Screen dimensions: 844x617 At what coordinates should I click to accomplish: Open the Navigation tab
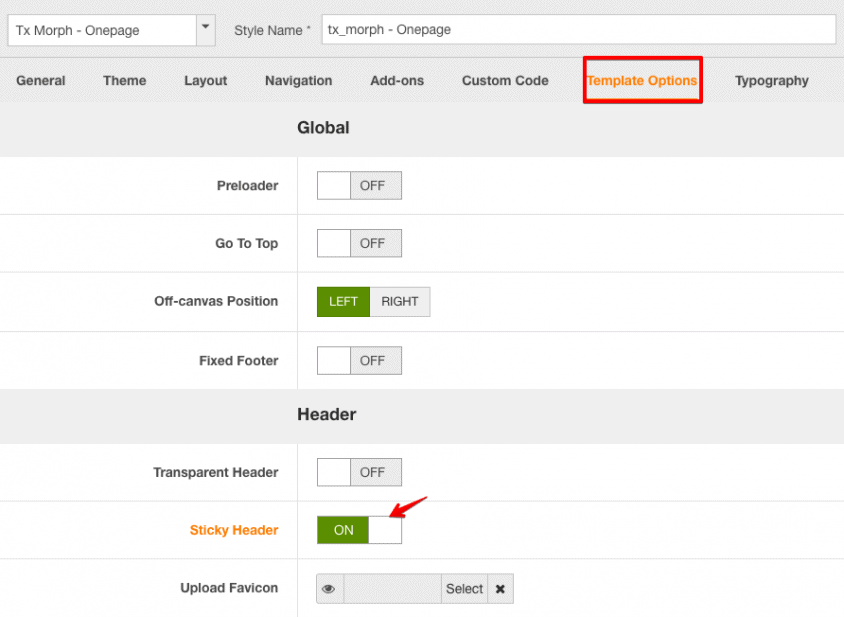(299, 81)
